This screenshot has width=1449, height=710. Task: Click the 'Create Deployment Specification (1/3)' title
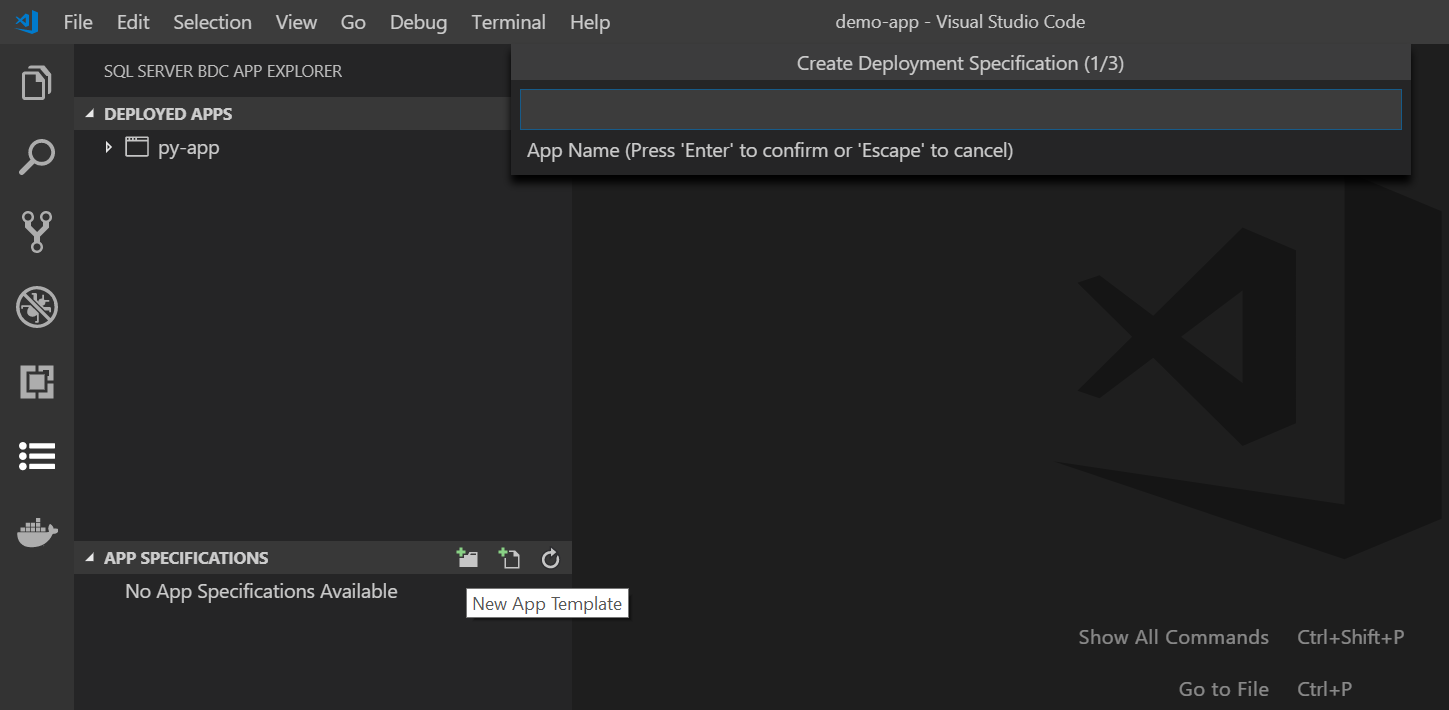point(961,63)
